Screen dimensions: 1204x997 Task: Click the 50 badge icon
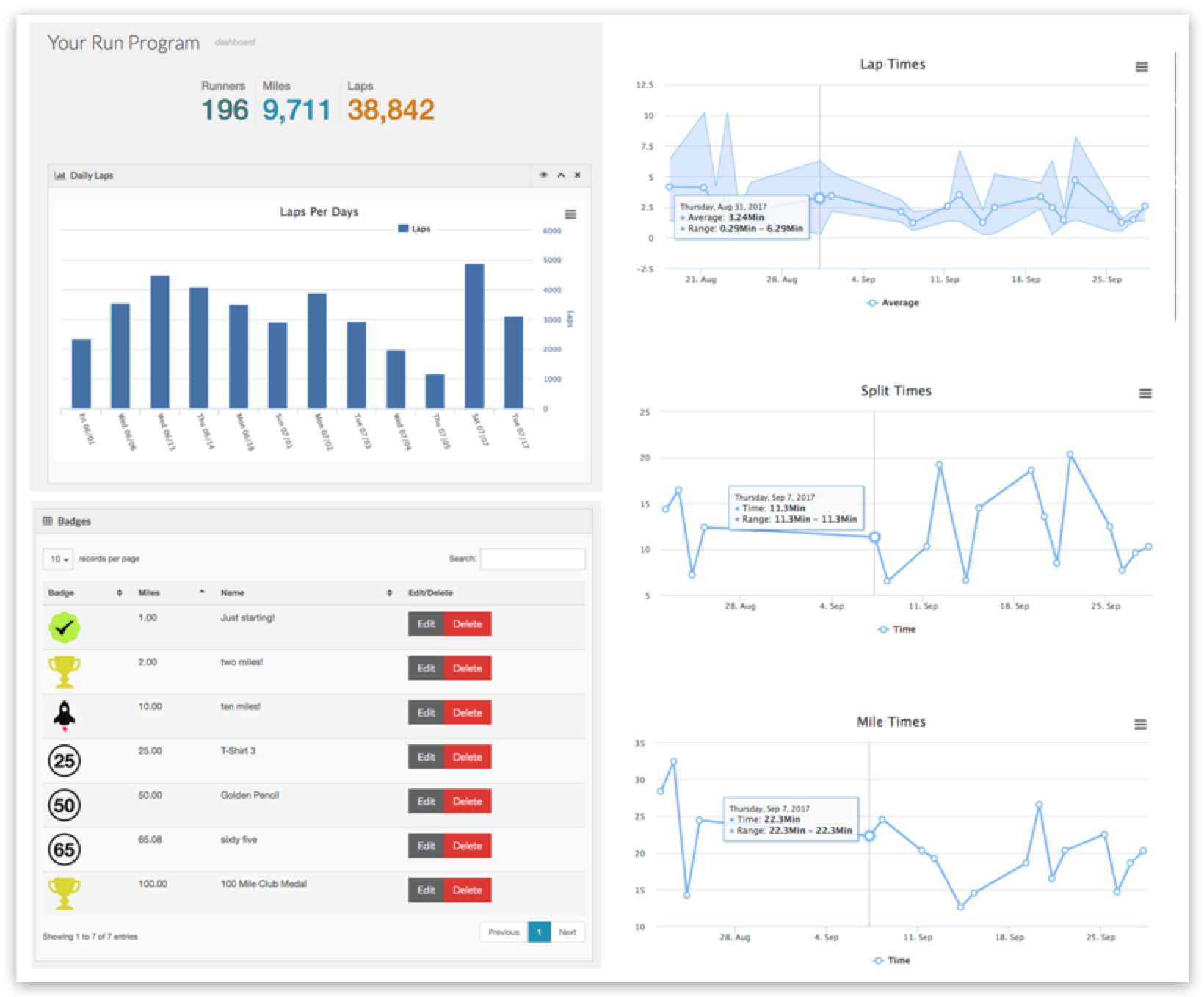pos(65,805)
